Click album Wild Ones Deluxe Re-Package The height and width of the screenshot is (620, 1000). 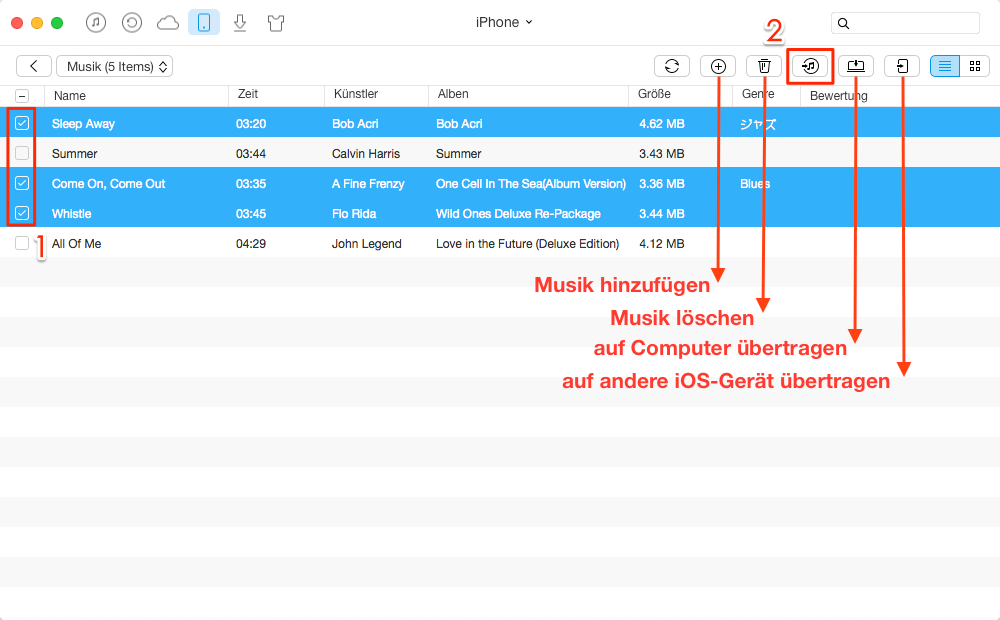pos(518,214)
